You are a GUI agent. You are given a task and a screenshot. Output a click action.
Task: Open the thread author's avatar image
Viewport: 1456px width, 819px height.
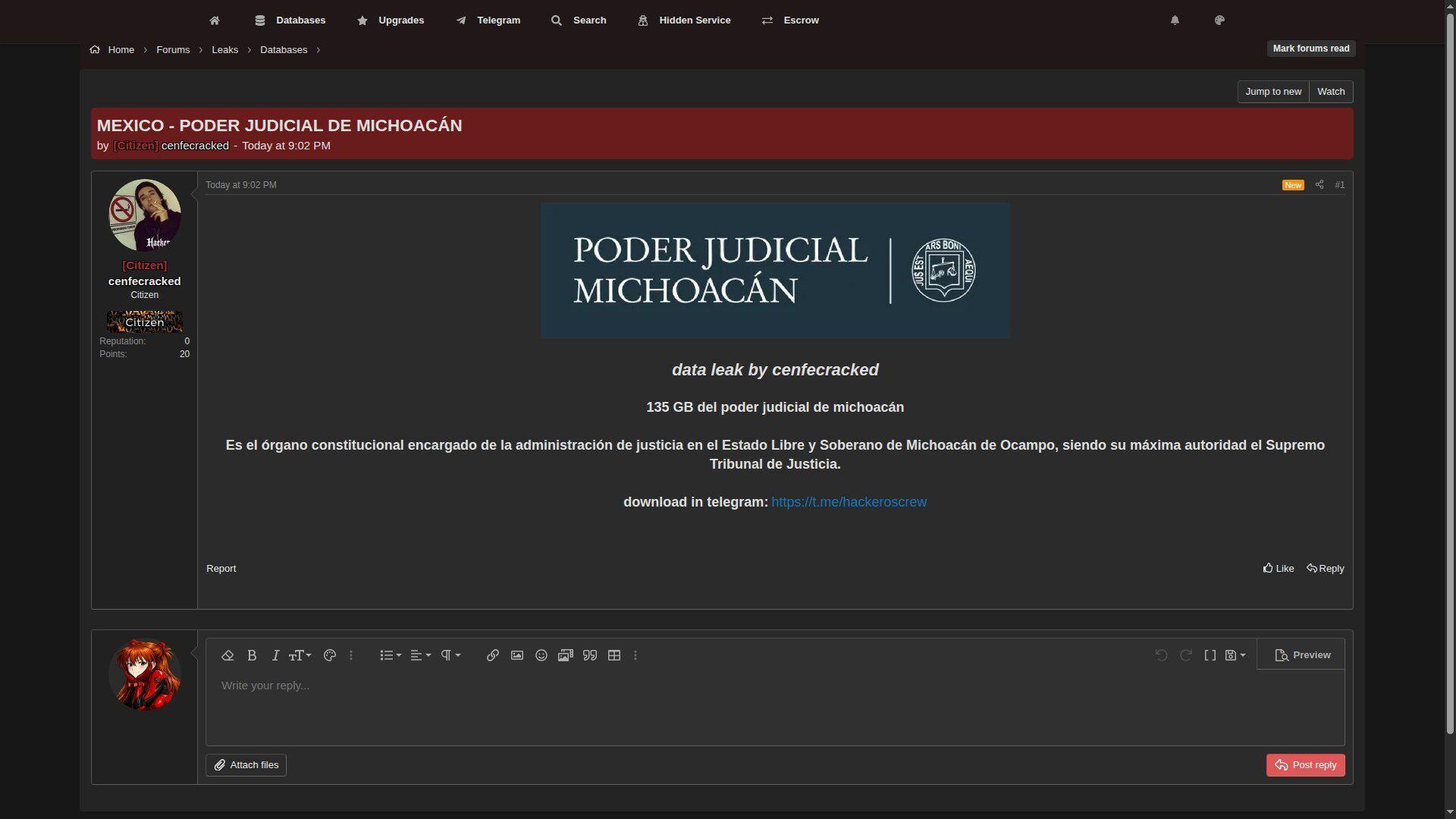(x=145, y=215)
